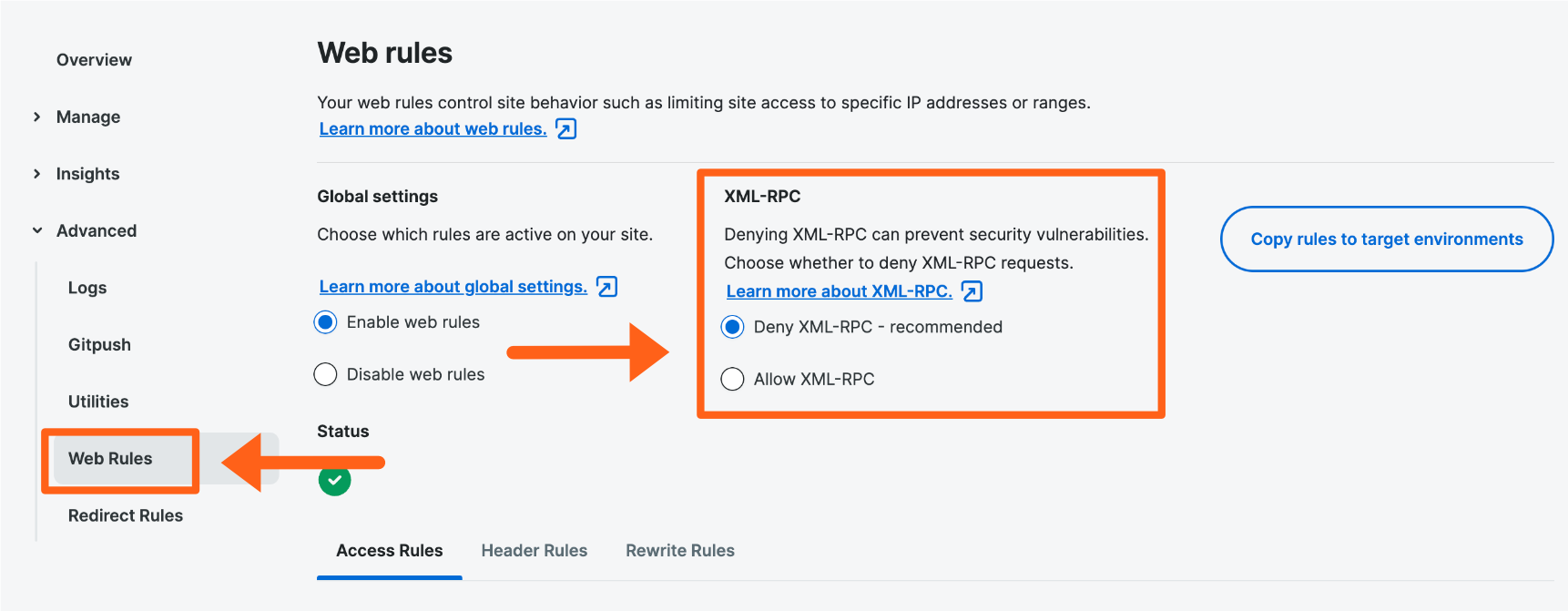
Task: Open the Learn more about global settings link
Action: (453, 286)
